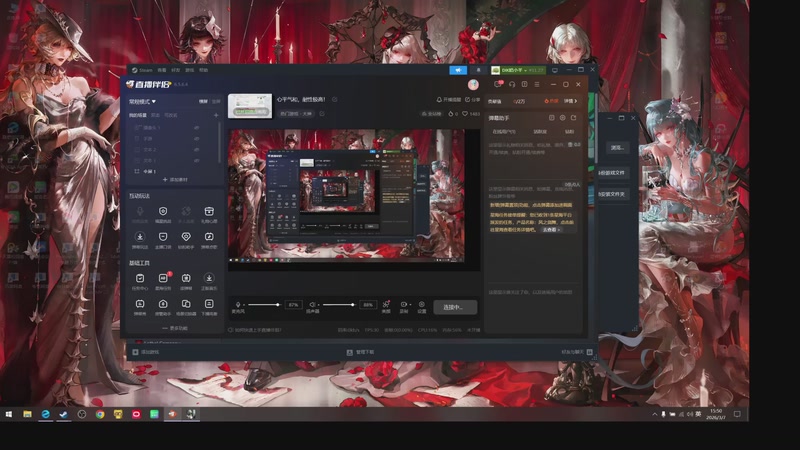Viewport: 800px width, 450px height.
Task: Open the shield icon in 互动玩法 section
Action: point(163,211)
